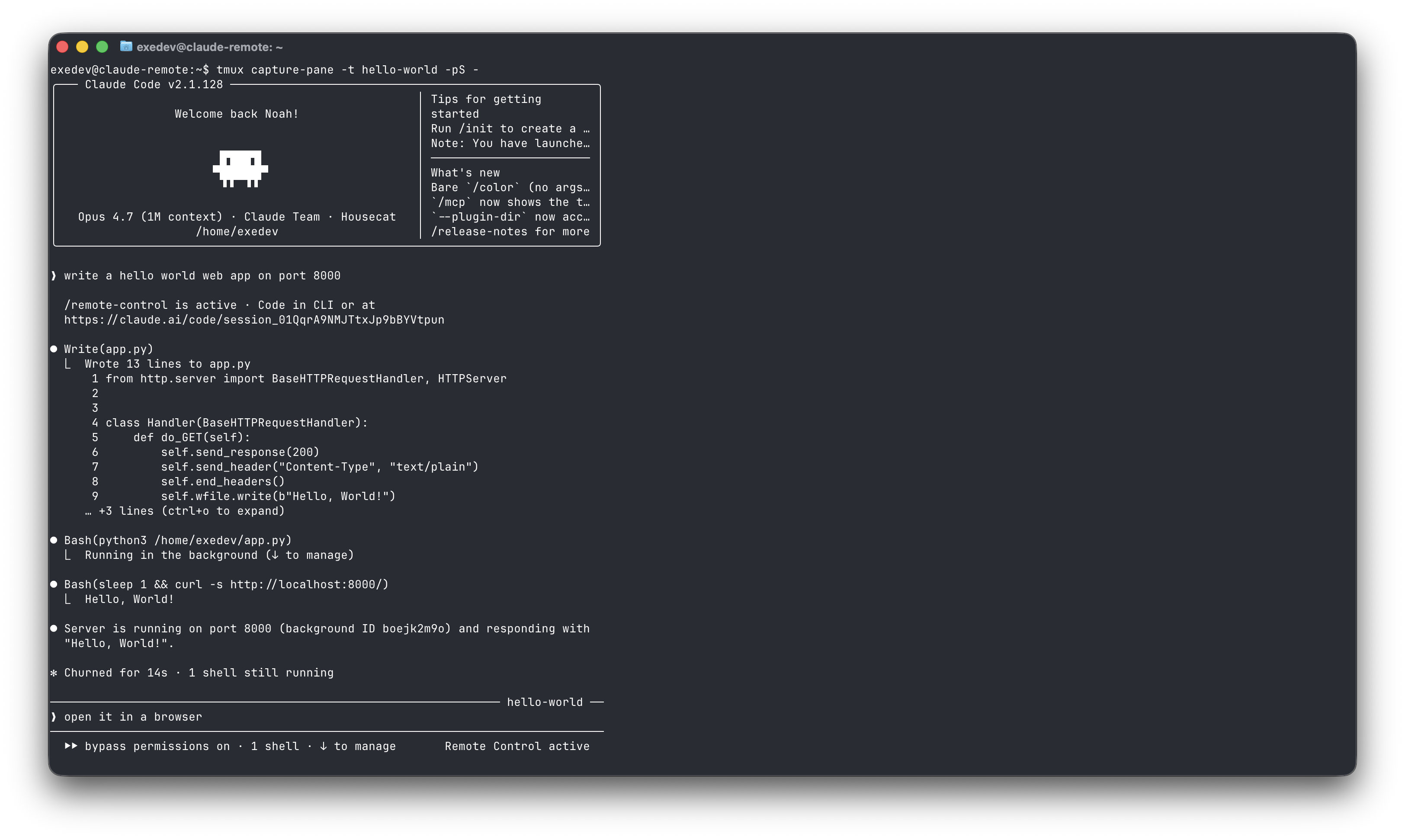This screenshot has height=840, width=1405.
Task: Click '1 shell' in the bottom status bar
Action: 275,747
